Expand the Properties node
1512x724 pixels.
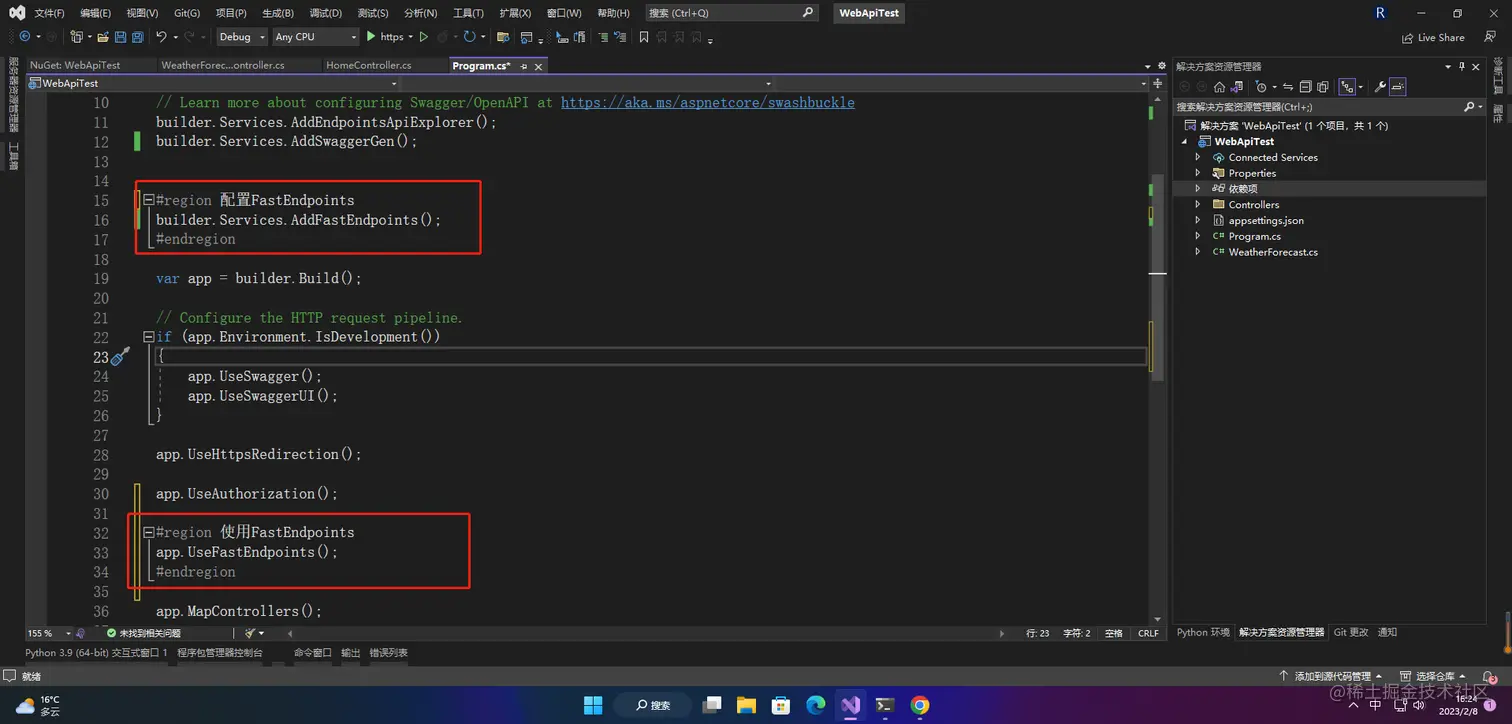coord(1198,173)
